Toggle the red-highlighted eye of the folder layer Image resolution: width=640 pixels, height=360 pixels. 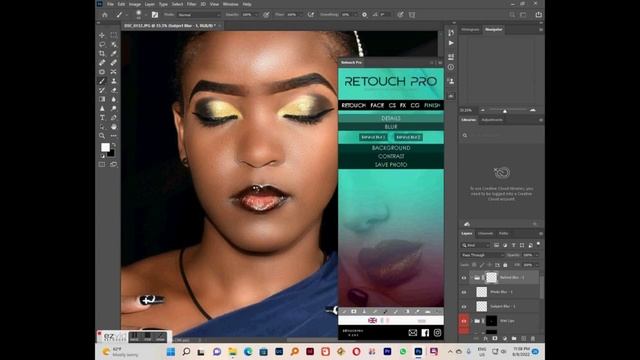click(464, 321)
